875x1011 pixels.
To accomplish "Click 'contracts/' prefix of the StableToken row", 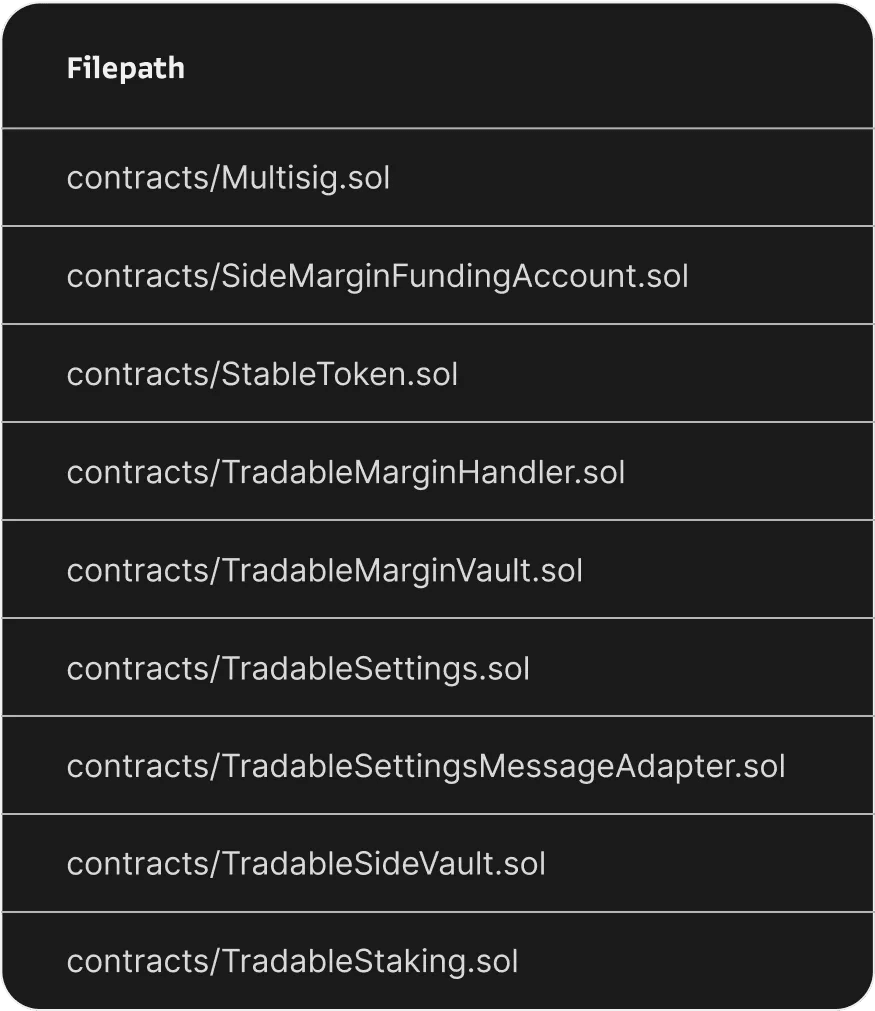I will coord(144,375).
